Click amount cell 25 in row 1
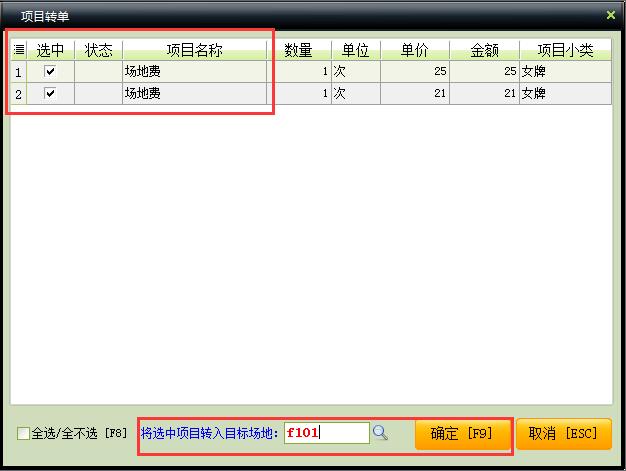The image size is (626, 471). 484,71
